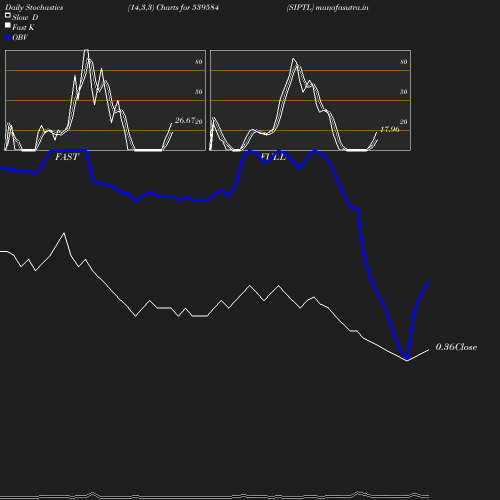Click the 17.96 value in FULL chart
This screenshot has width=500, height=500.
[x=390, y=129]
